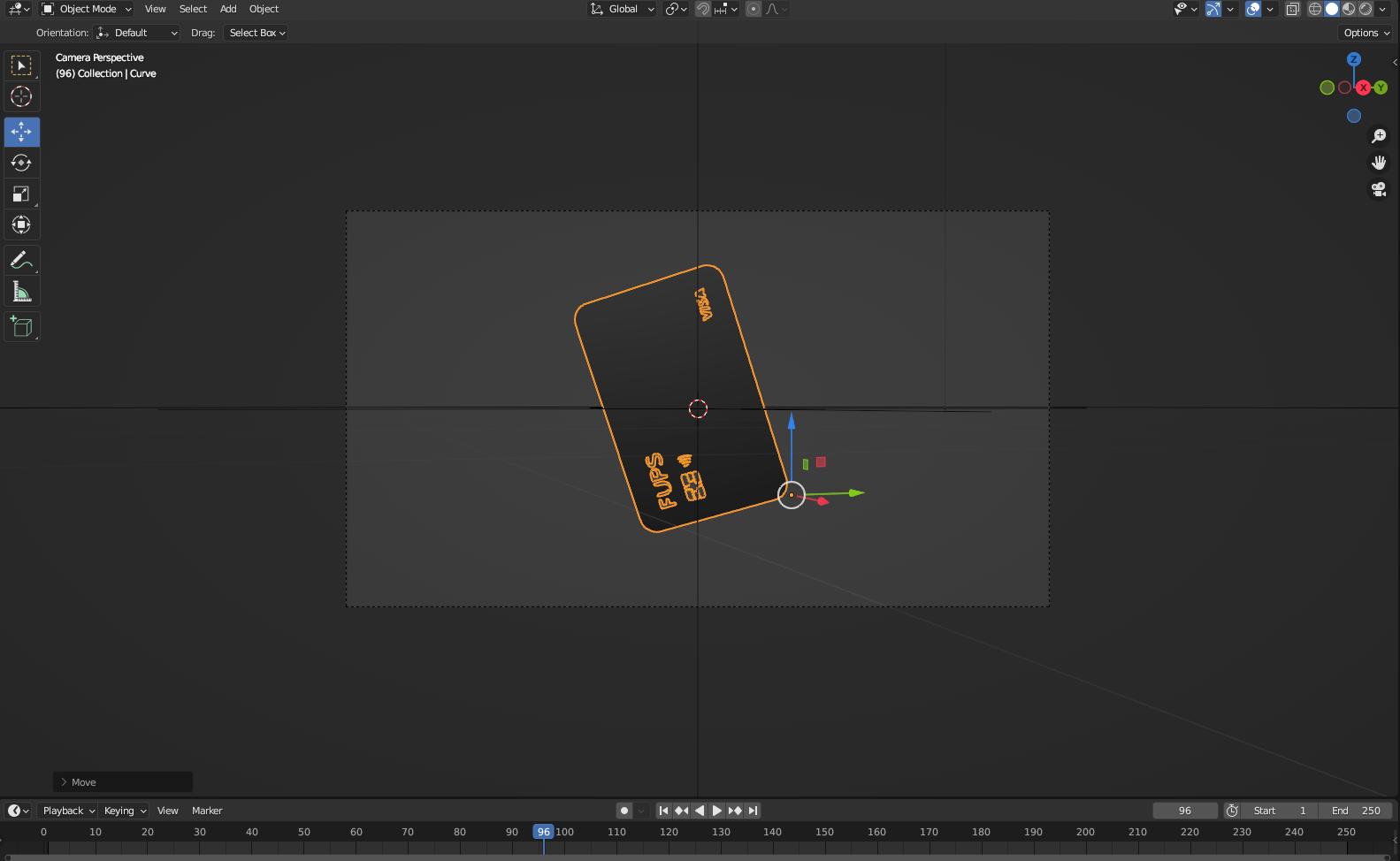The image size is (1400, 861).
Task: Play animation in reverse
Action: 699,811
